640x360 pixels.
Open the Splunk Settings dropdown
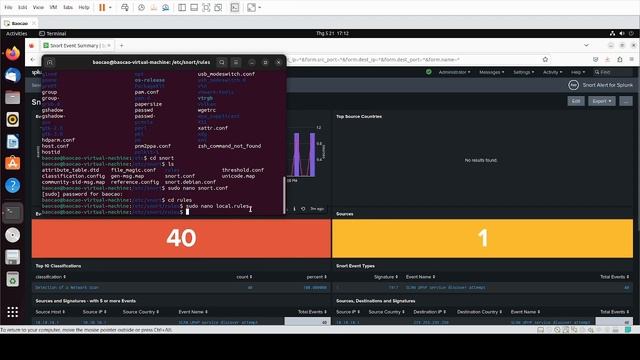524,72
